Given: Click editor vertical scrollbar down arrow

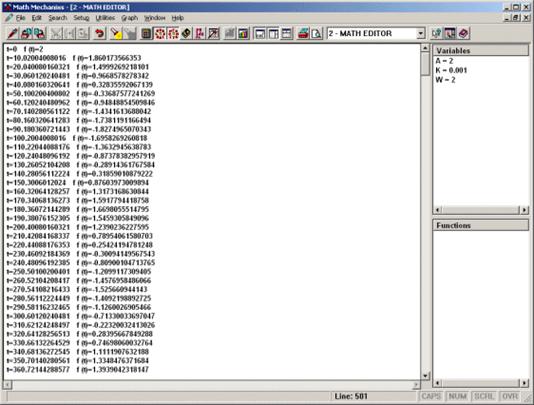Looking at the screenshot, I should coord(425,376).
